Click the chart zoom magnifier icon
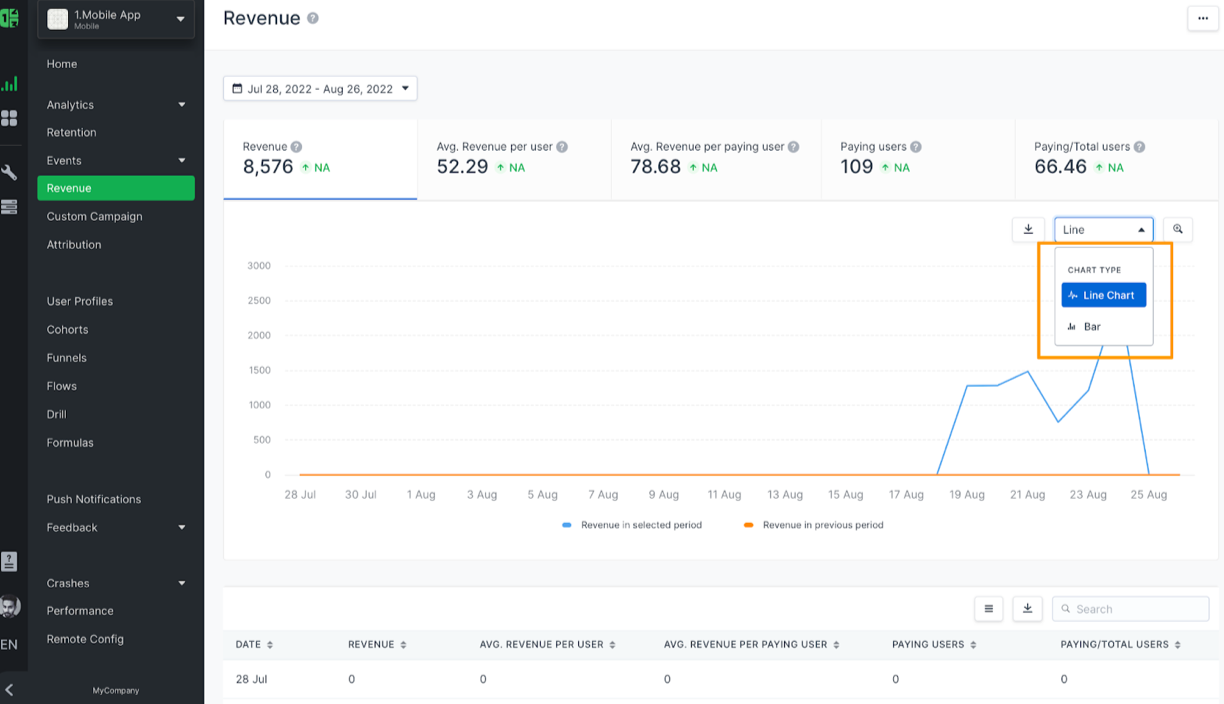The width and height of the screenshot is (1224, 704). point(1178,230)
